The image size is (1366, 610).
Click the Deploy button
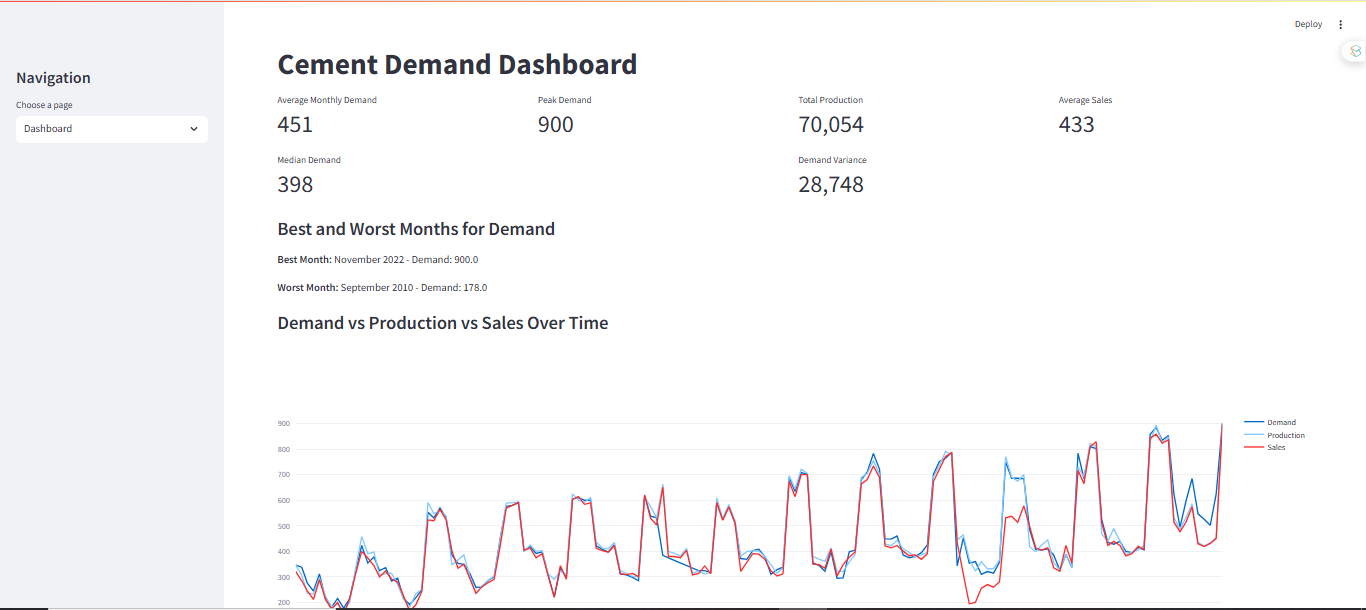click(1308, 24)
